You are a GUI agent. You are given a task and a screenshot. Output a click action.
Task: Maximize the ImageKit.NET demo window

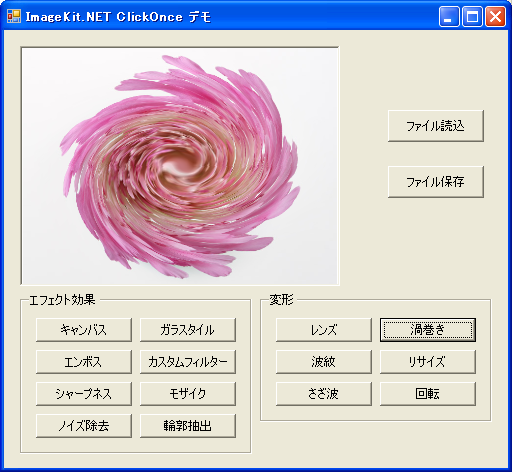[472, 16]
